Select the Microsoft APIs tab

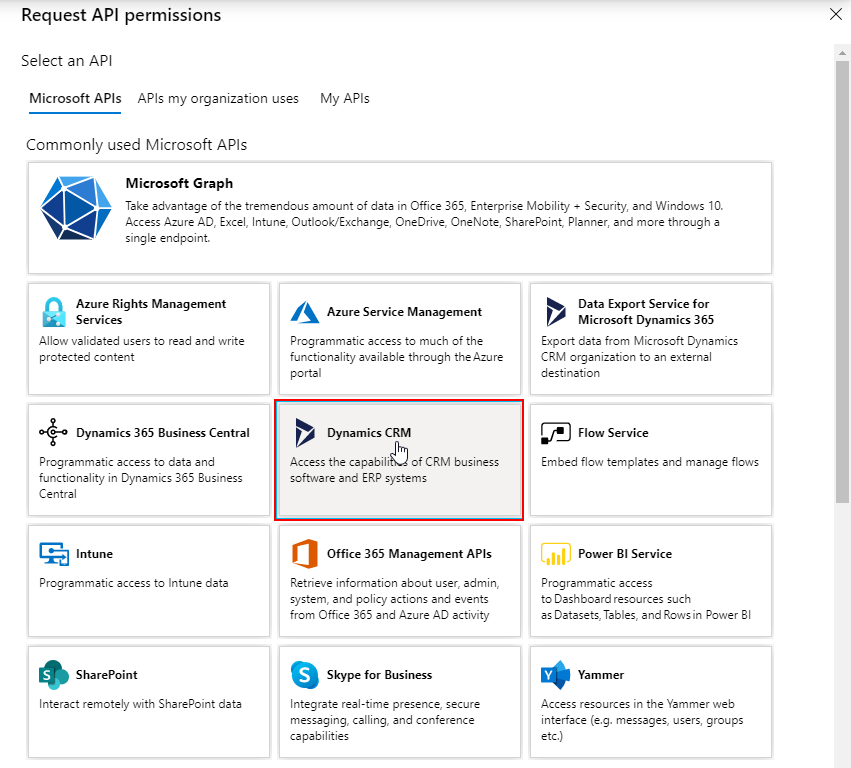[75, 98]
